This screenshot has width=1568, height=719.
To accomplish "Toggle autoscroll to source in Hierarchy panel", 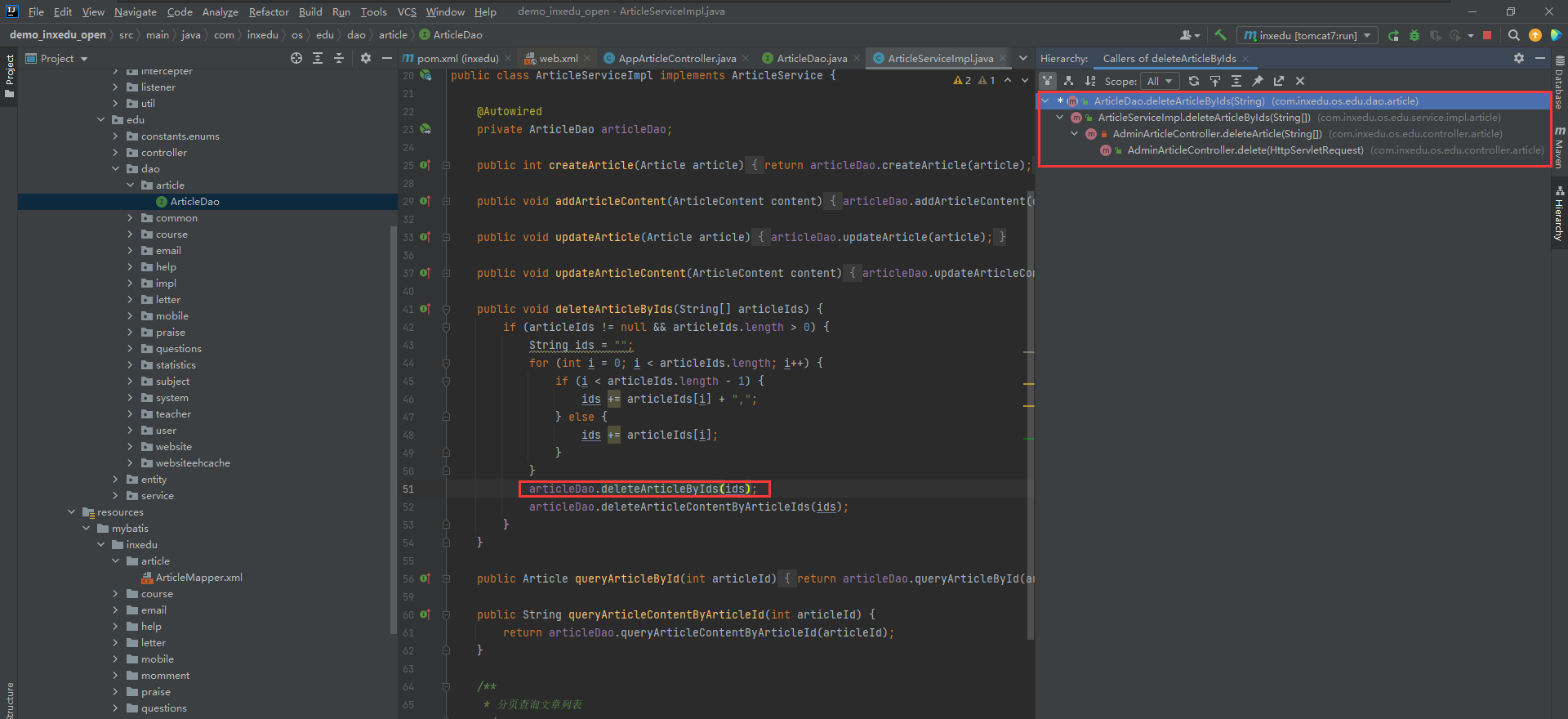I will pyautogui.click(x=1215, y=81).
